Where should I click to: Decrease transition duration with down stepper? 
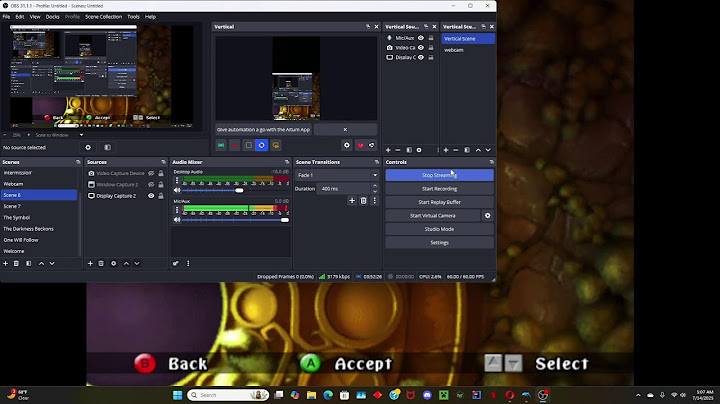[x=375, y=191]
